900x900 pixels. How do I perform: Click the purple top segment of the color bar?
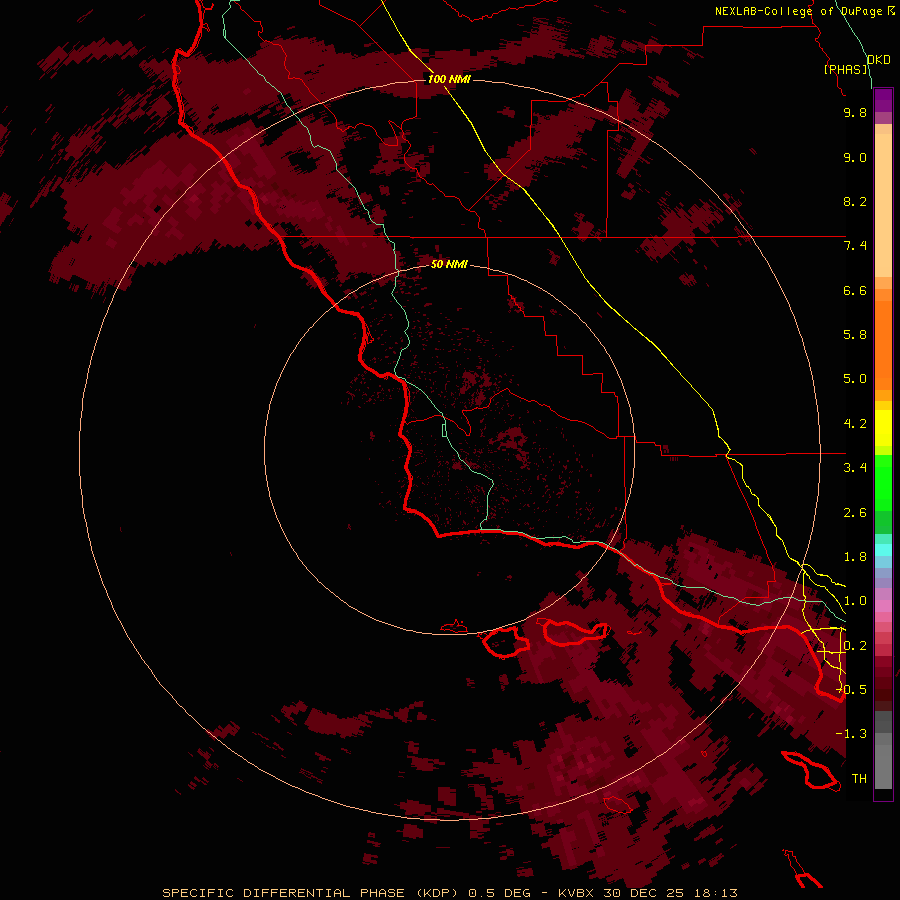(883, 100)
